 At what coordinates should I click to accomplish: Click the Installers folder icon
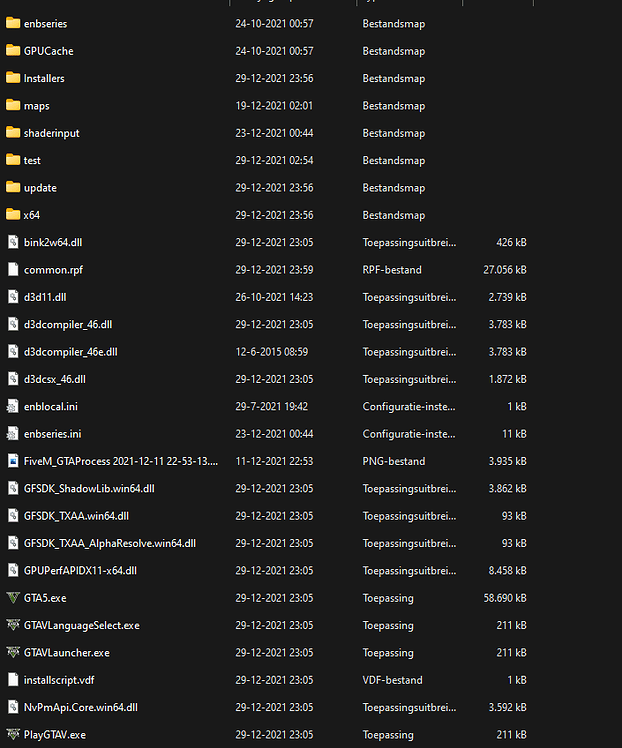pyautogui.click(x=13, y=78)
